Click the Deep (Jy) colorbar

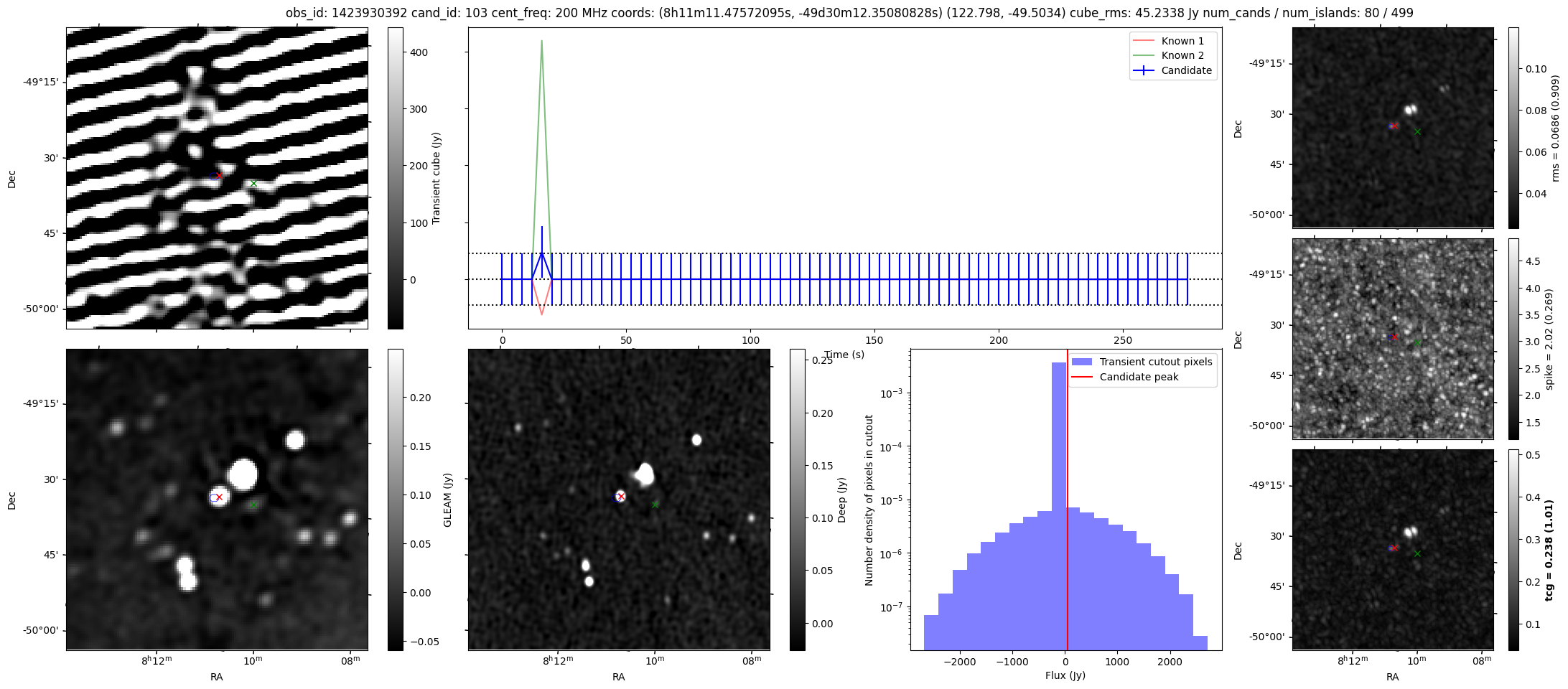[x=797, y=500]
